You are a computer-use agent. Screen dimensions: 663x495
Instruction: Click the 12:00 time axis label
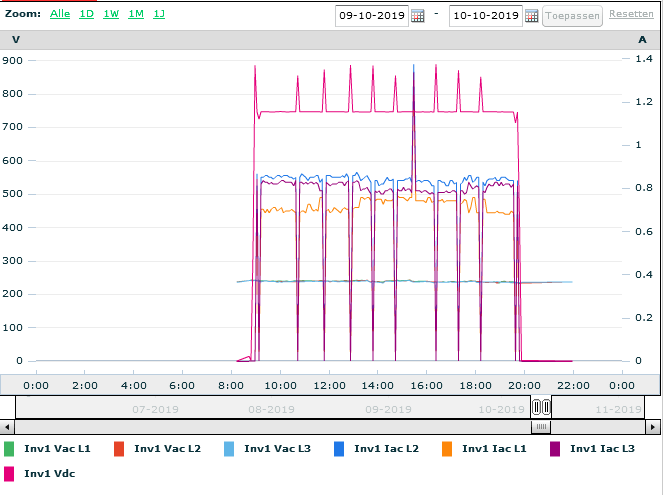tap(329, 386)
